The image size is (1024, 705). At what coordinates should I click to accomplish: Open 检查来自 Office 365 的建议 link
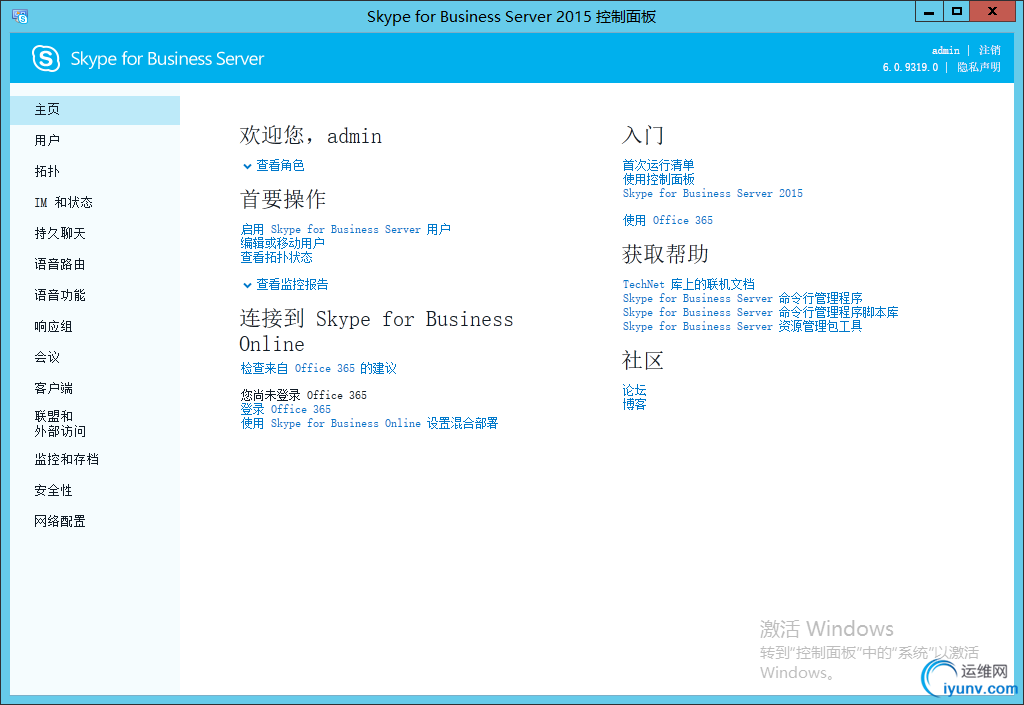pos(319,368)
